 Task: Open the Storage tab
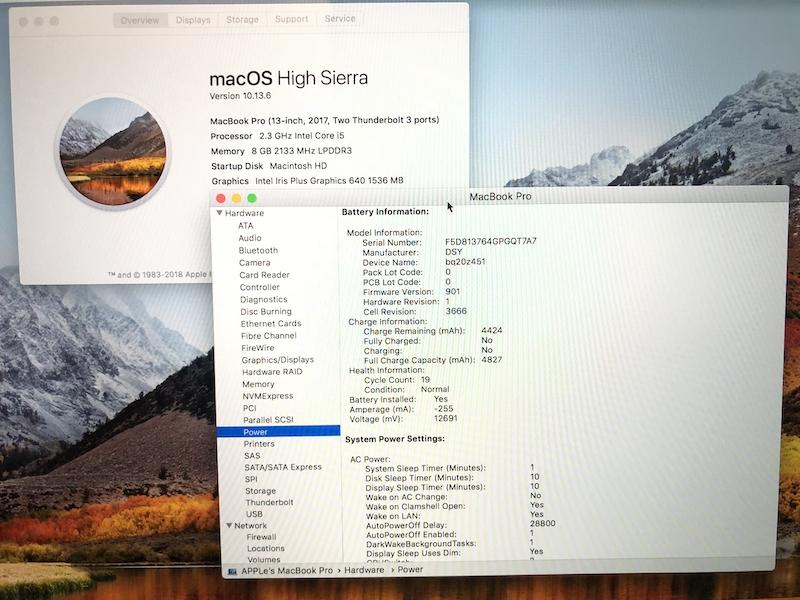coord(241,20)
